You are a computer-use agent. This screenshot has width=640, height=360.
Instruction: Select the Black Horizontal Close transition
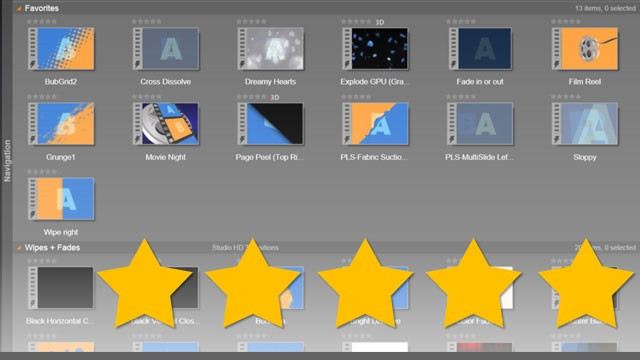point(61,288)
